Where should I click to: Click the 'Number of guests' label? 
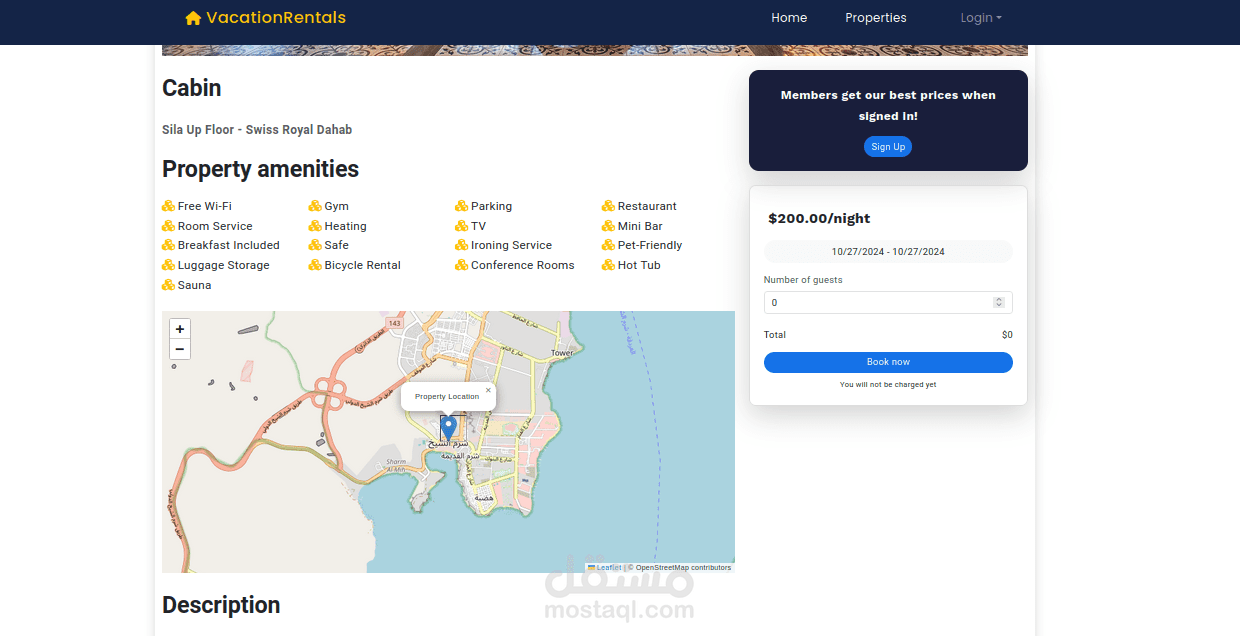pyautogui.click(x=803, y=280)
